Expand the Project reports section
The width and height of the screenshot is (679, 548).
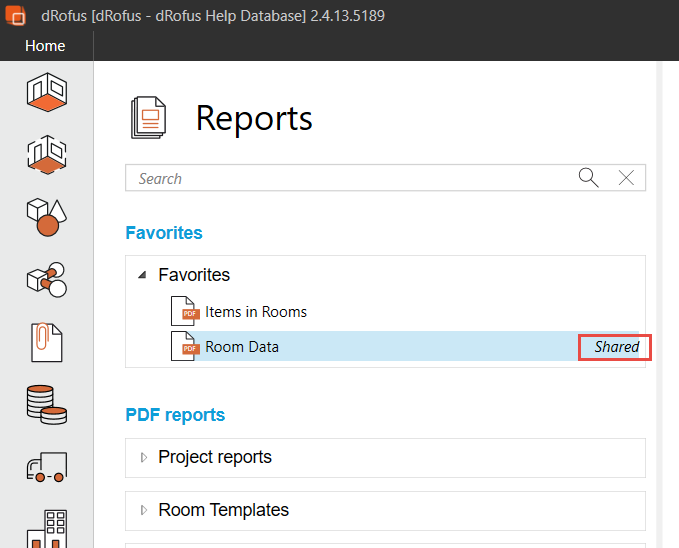(144, 457)
